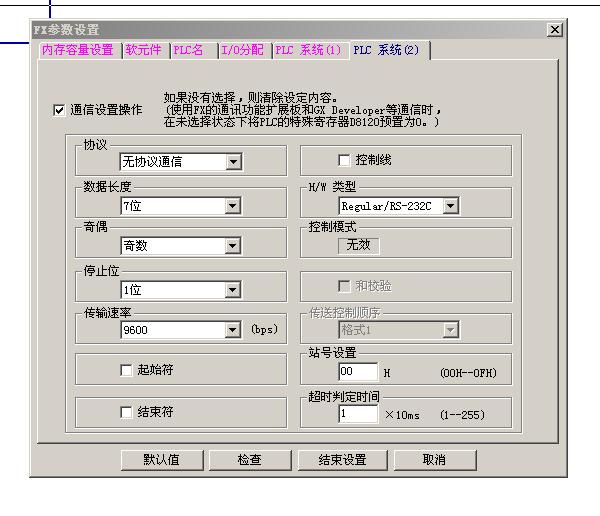
Task: Enable the 结束符 checkbox
Action: click(126, 411)
